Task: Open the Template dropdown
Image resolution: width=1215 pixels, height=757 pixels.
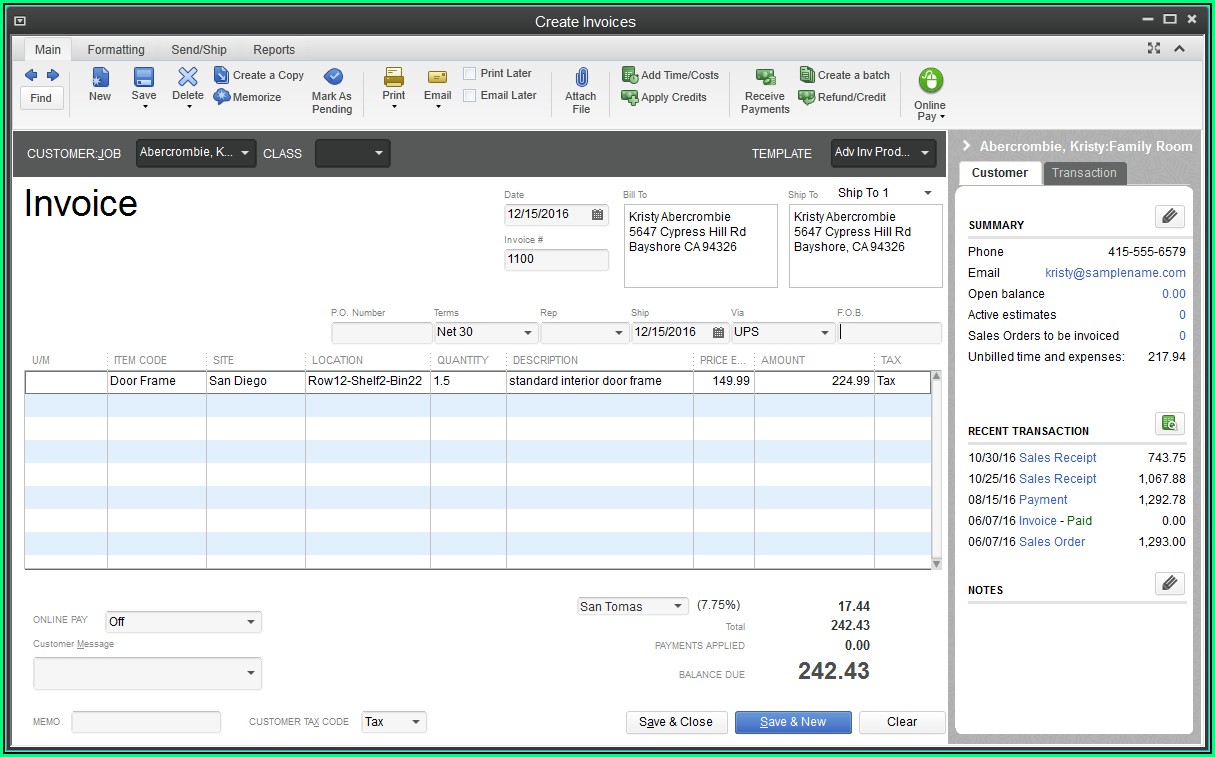Action: (x=924, y=153)
